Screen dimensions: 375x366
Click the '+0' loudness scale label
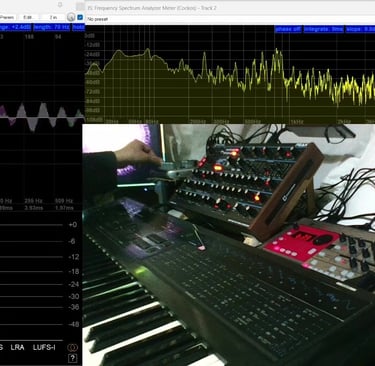(x=73, y=224)
